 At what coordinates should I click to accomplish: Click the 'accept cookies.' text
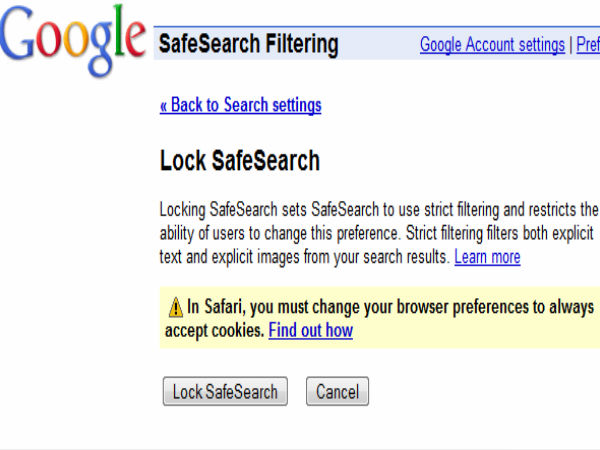pos(215,331)
